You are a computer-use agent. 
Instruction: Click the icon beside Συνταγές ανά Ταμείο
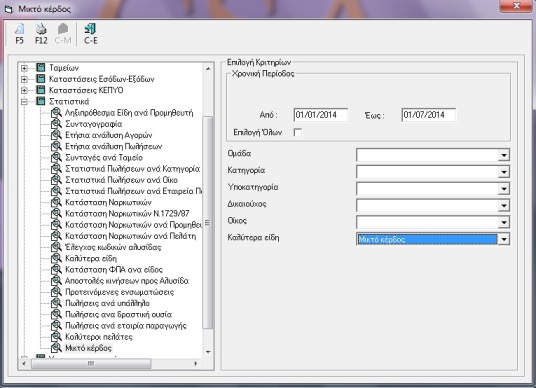(56, 158)
